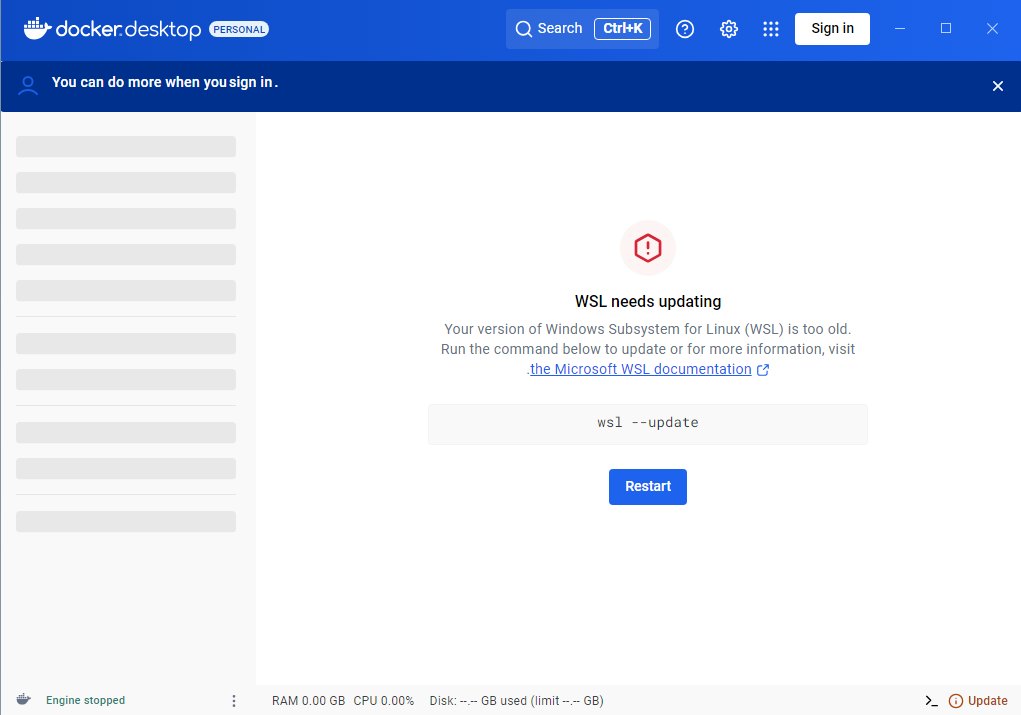Image resolution: width=1021 pixels, height=715 pixels.
Task: Open the terminal from status bar
Action: pos(931,701)
